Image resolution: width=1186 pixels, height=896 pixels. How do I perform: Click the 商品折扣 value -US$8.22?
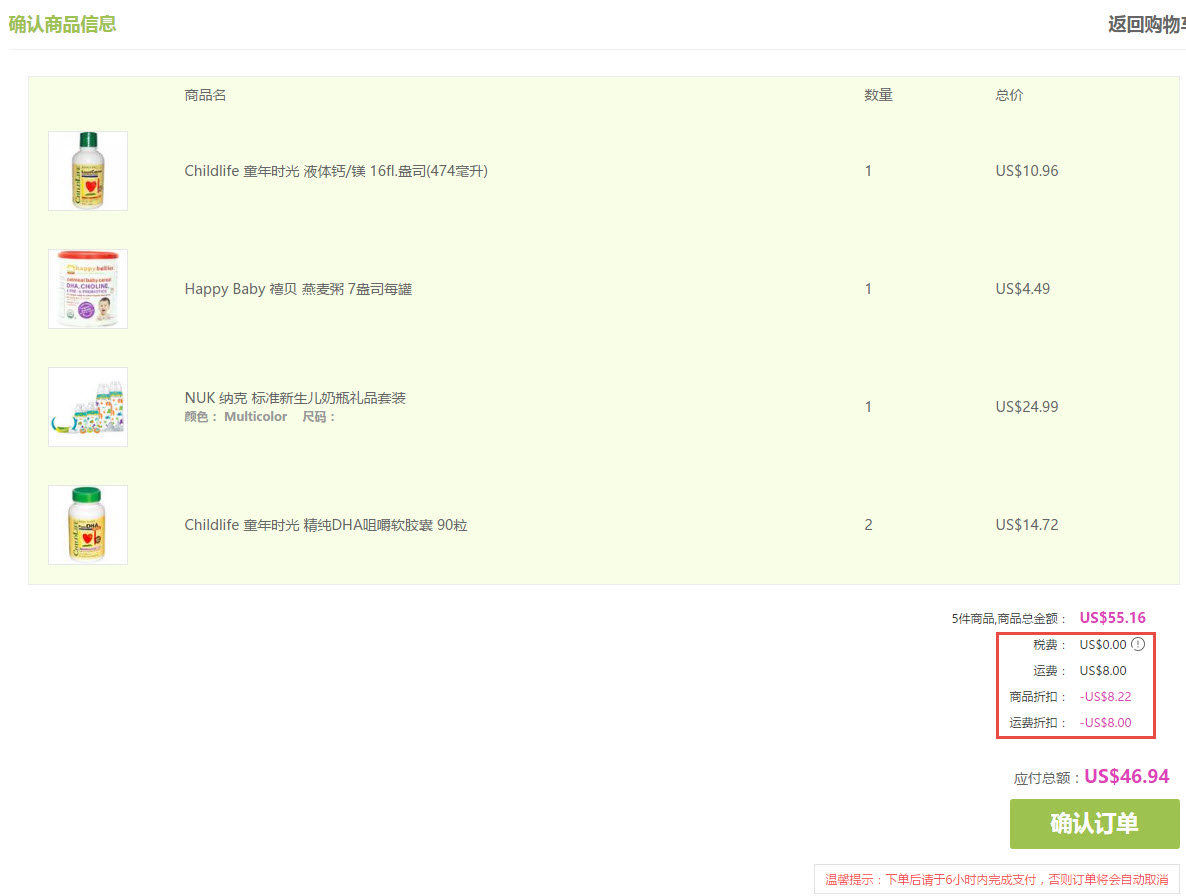(x=1105, y=696)
